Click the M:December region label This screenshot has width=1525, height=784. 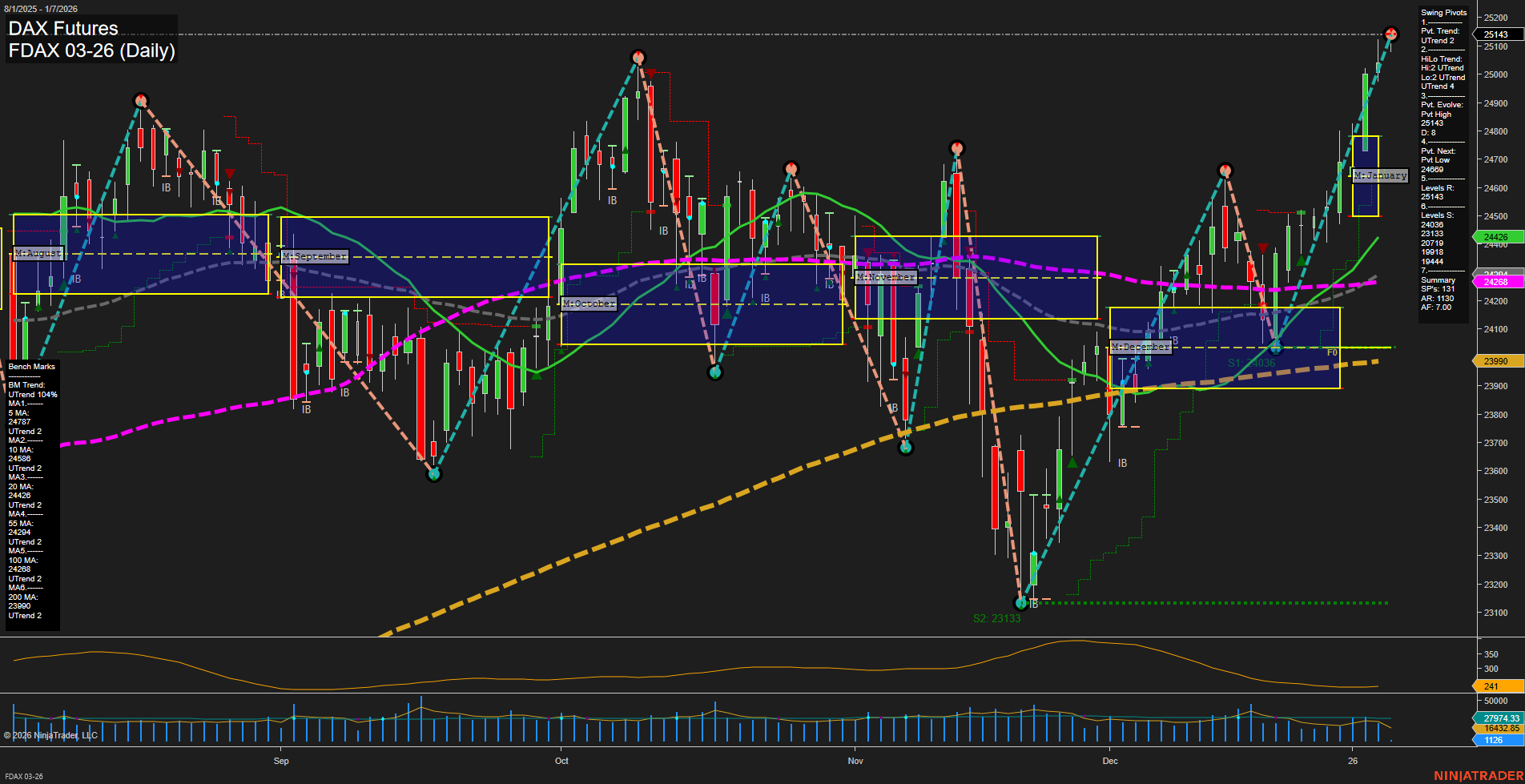(x=1141, y=346)
